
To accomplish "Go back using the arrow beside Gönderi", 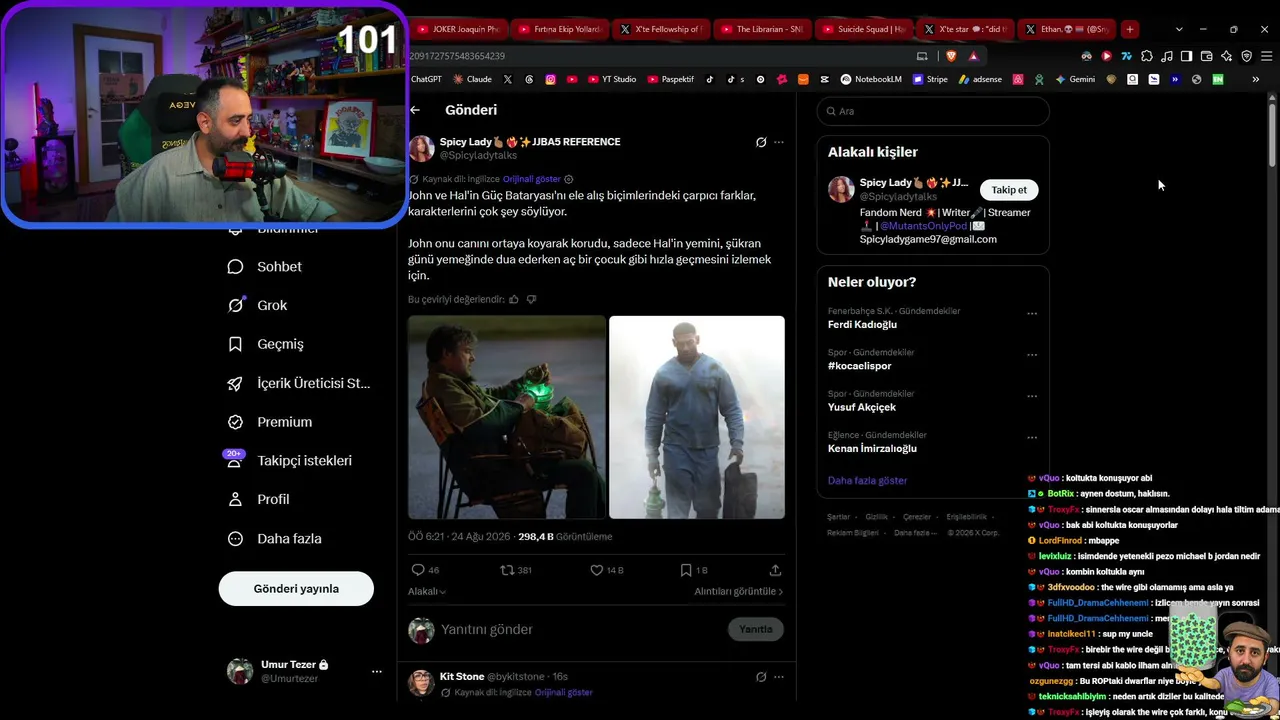I will pyautogui.click(x=415, y=110).
